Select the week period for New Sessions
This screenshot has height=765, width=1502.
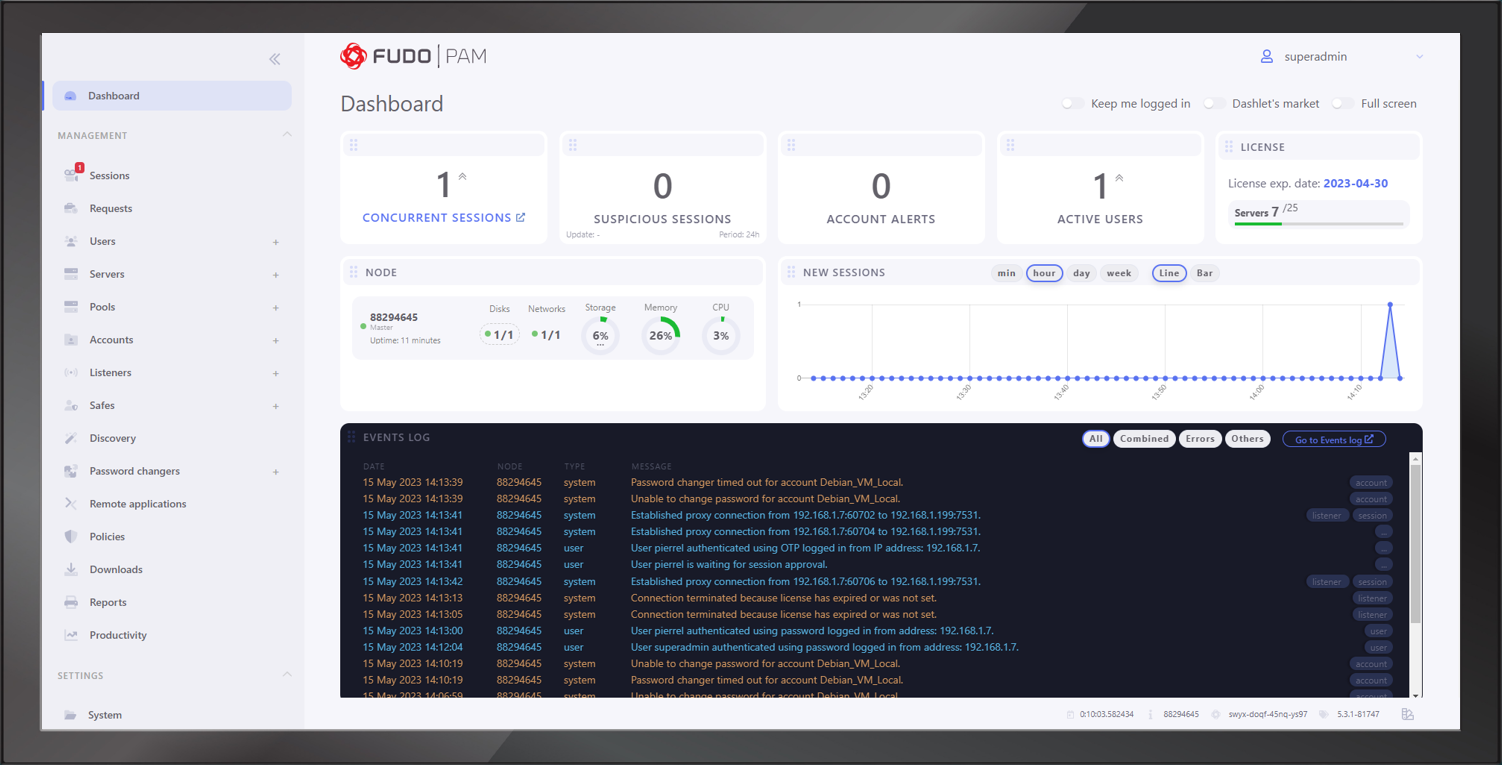pos(1119,273)
